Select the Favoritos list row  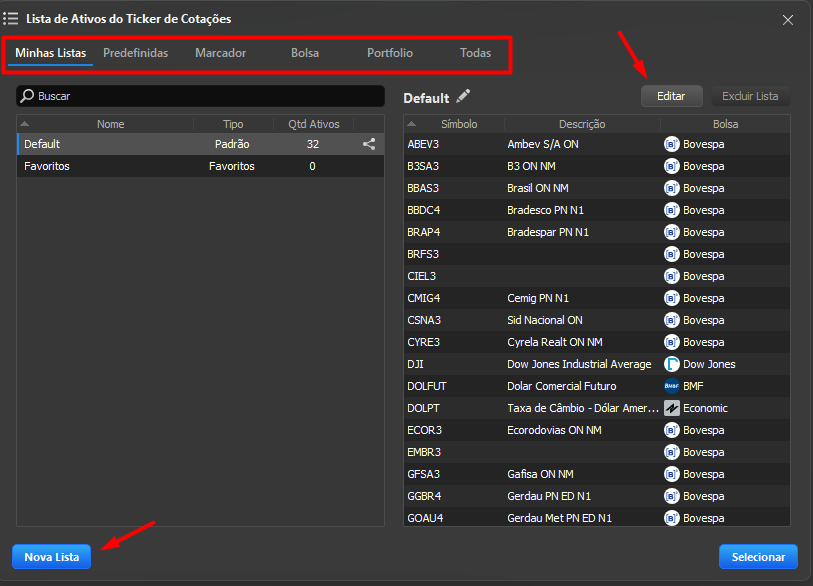point(201,166)
